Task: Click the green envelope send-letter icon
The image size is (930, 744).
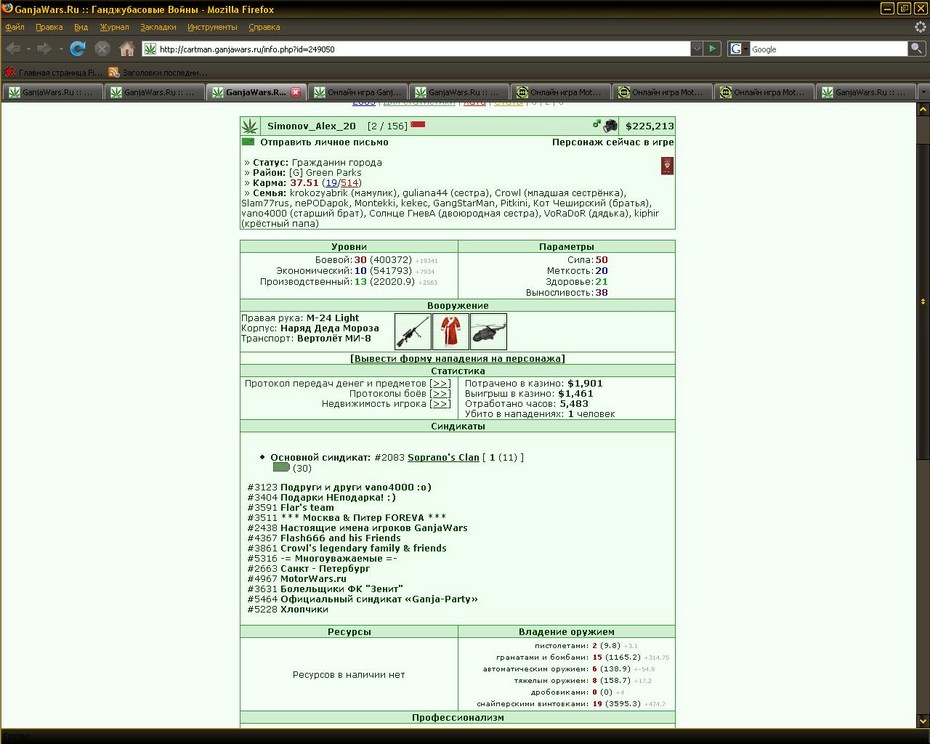Action: pos(248,142)
